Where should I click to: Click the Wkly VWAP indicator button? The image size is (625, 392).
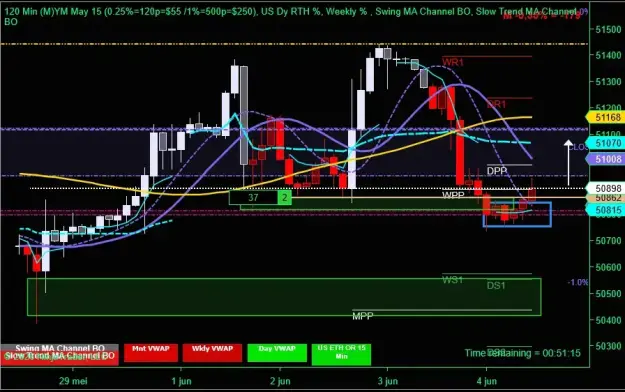(x=212, y=353)
